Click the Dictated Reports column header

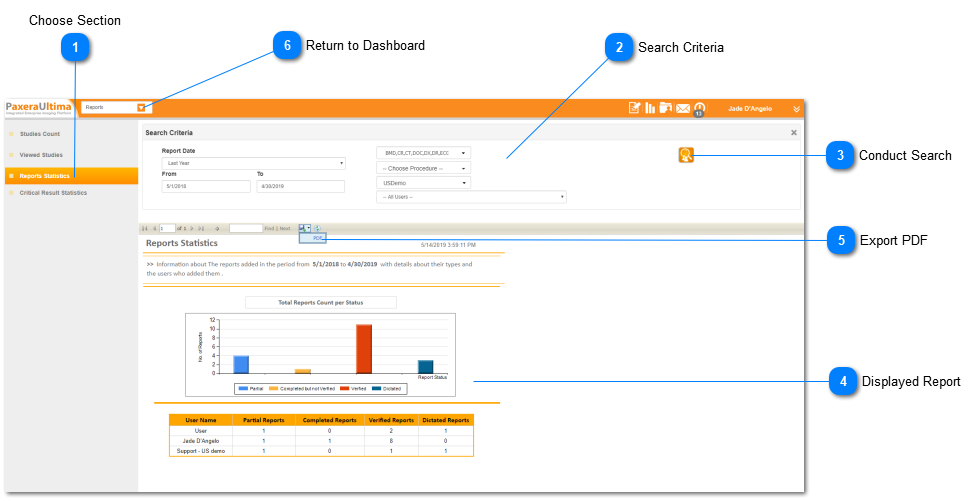[x=446, y=421]
